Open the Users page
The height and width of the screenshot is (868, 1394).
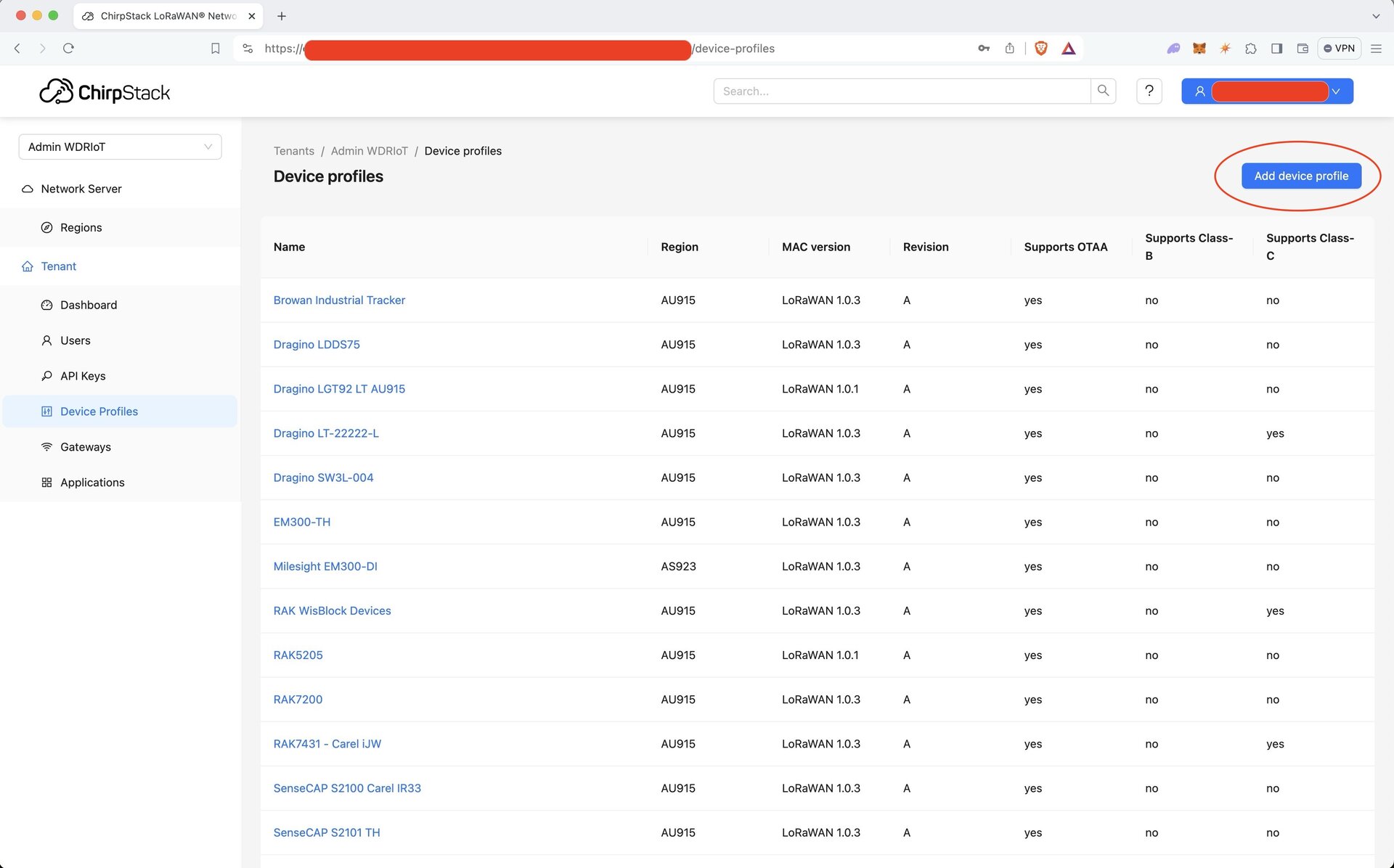pos(121,340)
